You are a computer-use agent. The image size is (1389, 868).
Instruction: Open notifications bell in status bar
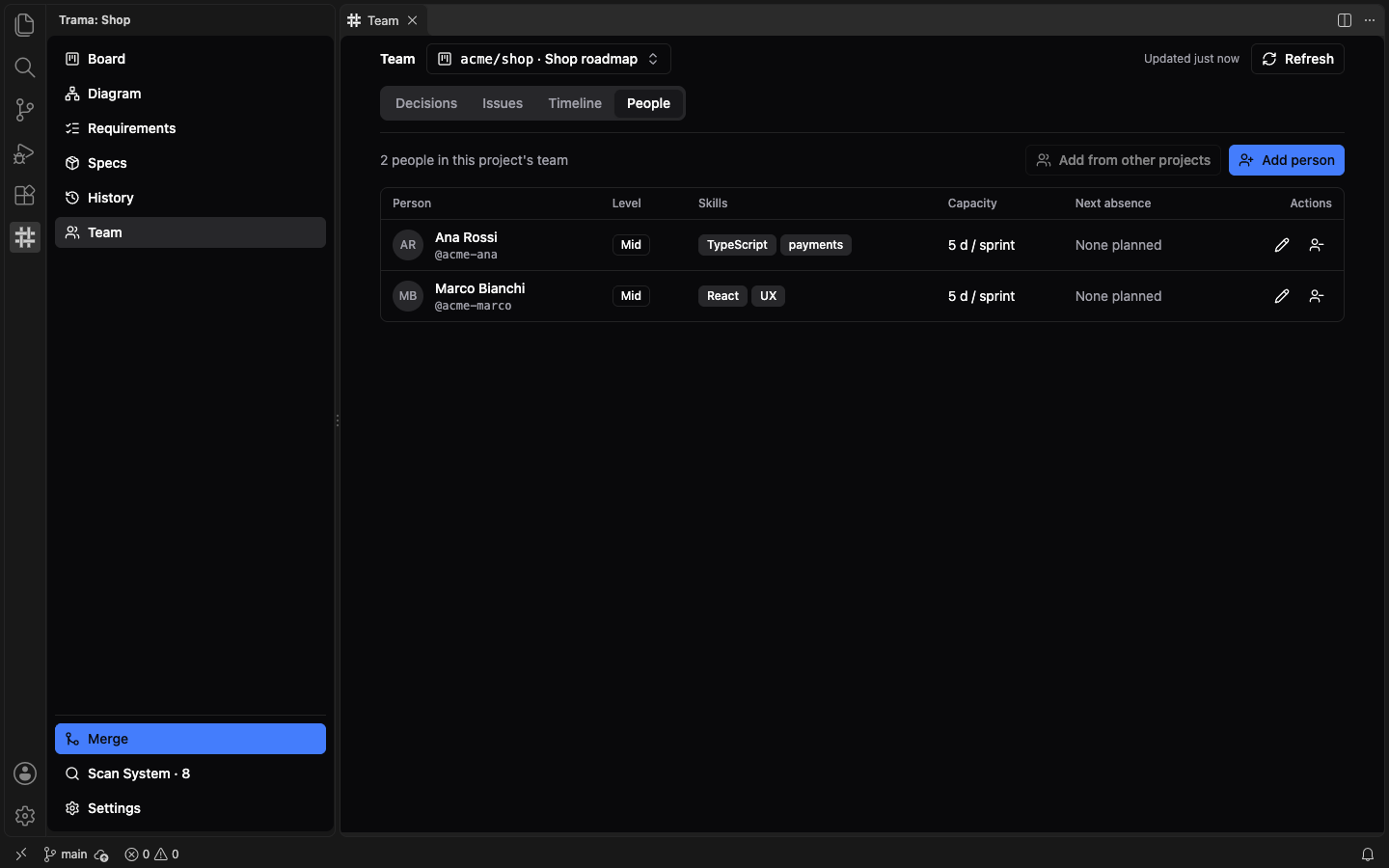click(x=1368, y=854)
